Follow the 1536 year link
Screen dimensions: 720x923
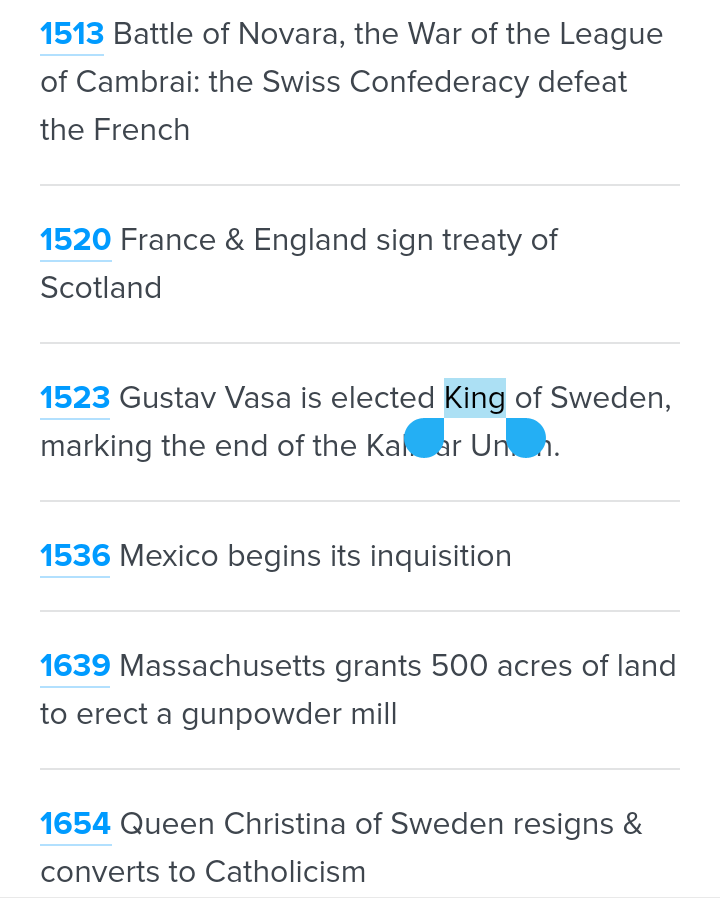75,557
